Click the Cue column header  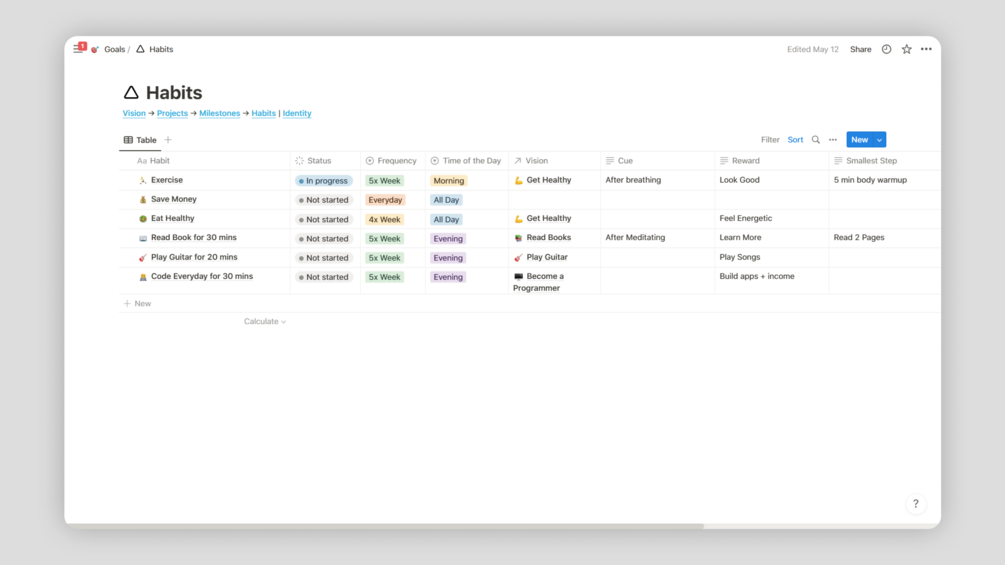coord(658,161)
